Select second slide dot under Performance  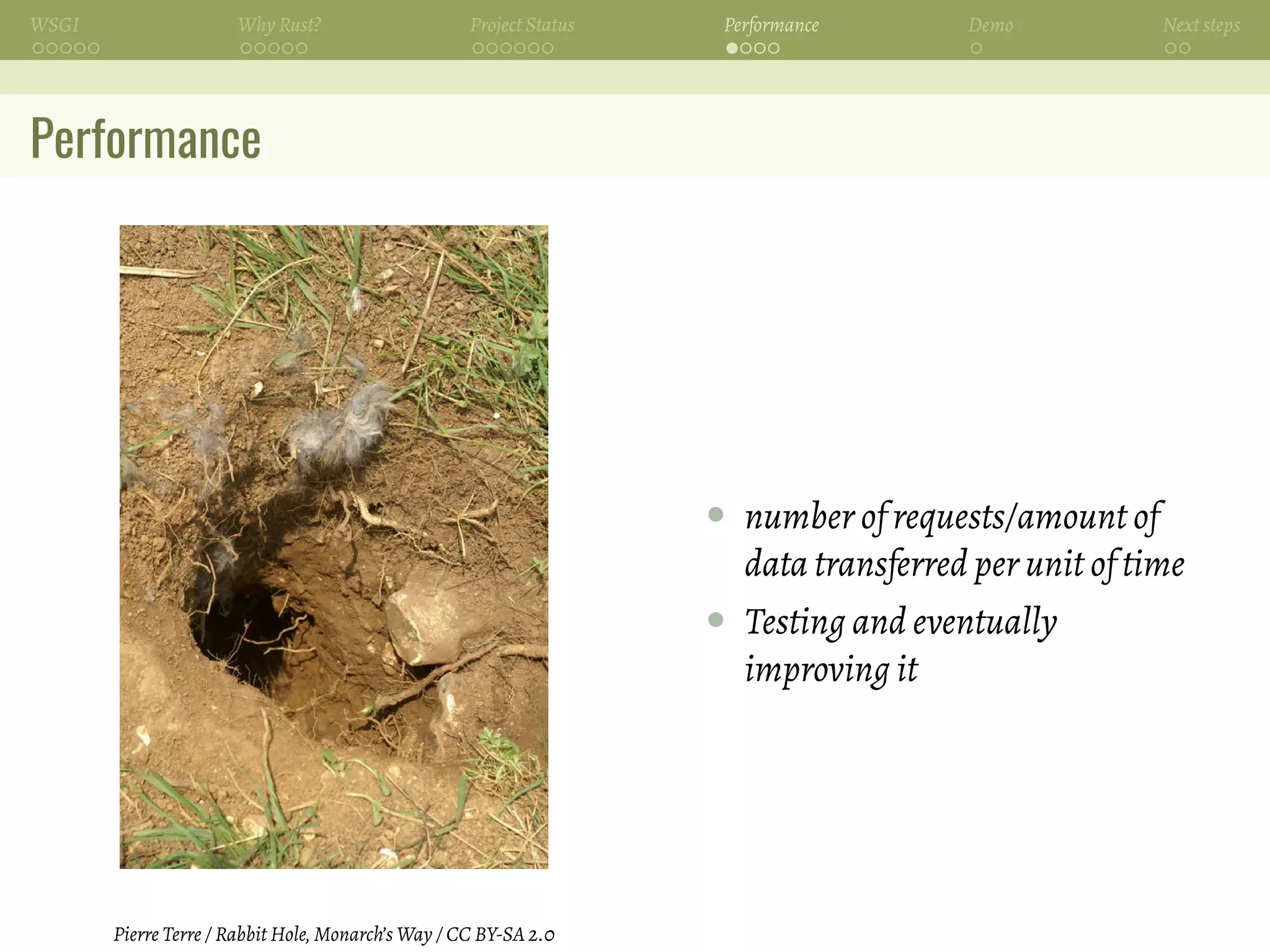[746, 48]
